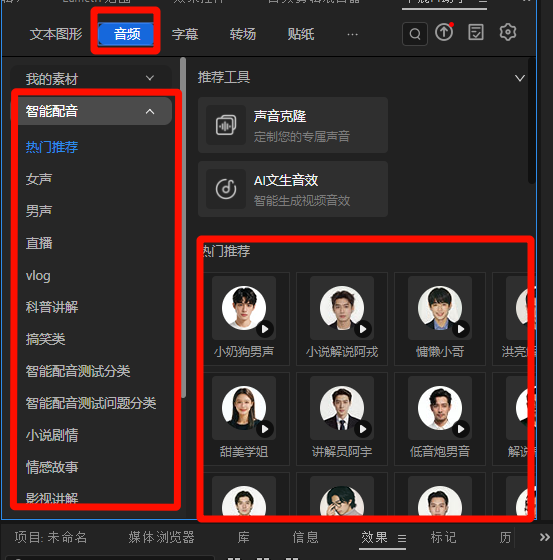Play preview of 小说解说阿戎 voice

[363, 329]
